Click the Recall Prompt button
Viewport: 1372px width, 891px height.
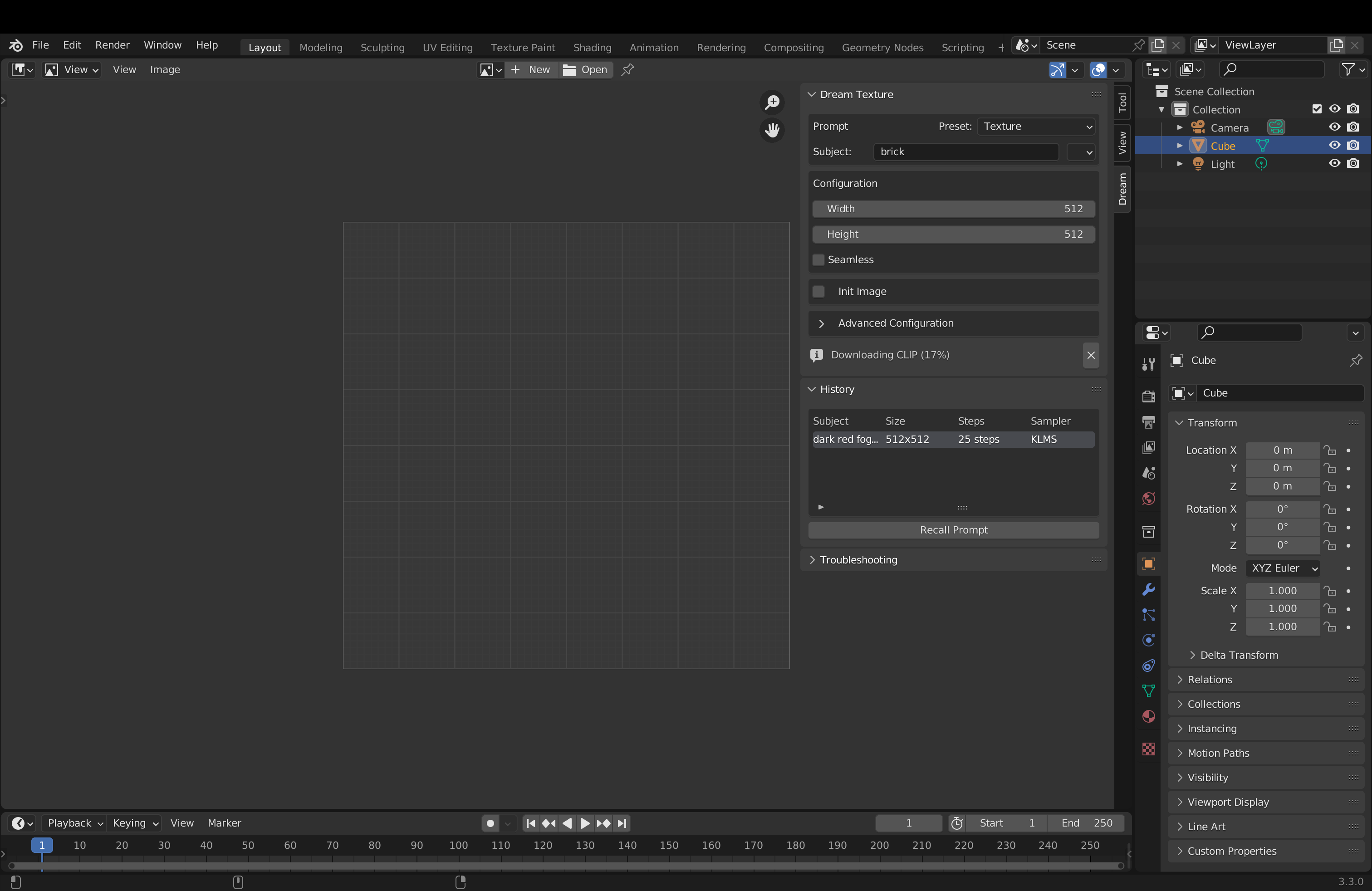(x=953, y=529)
